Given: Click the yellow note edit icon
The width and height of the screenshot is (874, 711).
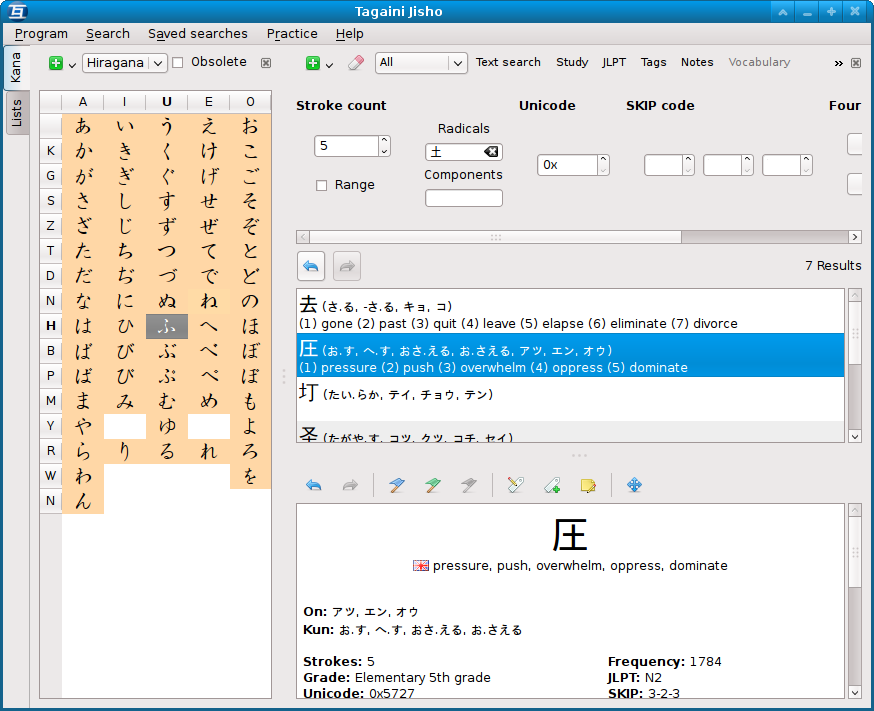Looking at the screenshot, I should point(588,485).
